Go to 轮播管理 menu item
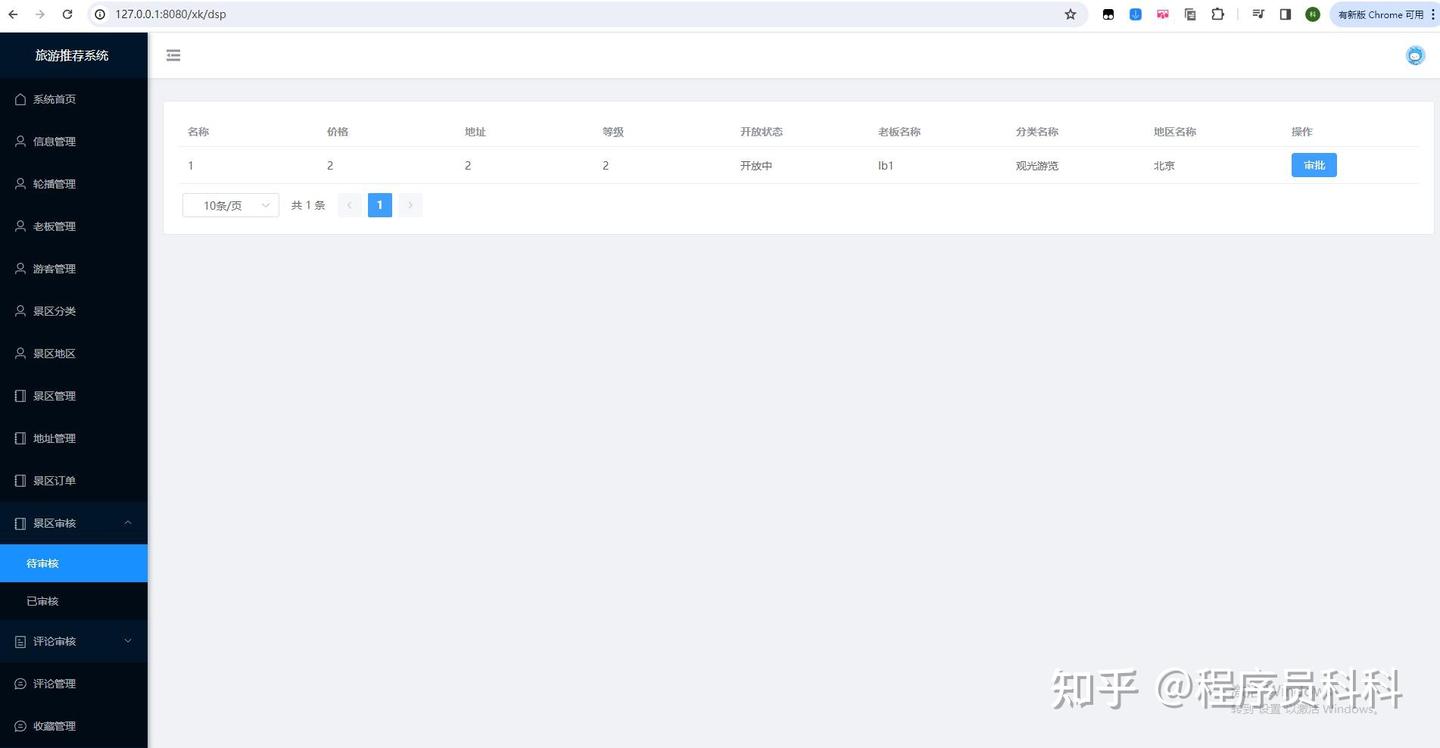The height and width of the screenshot is (748, 1440). pos(74,184)
